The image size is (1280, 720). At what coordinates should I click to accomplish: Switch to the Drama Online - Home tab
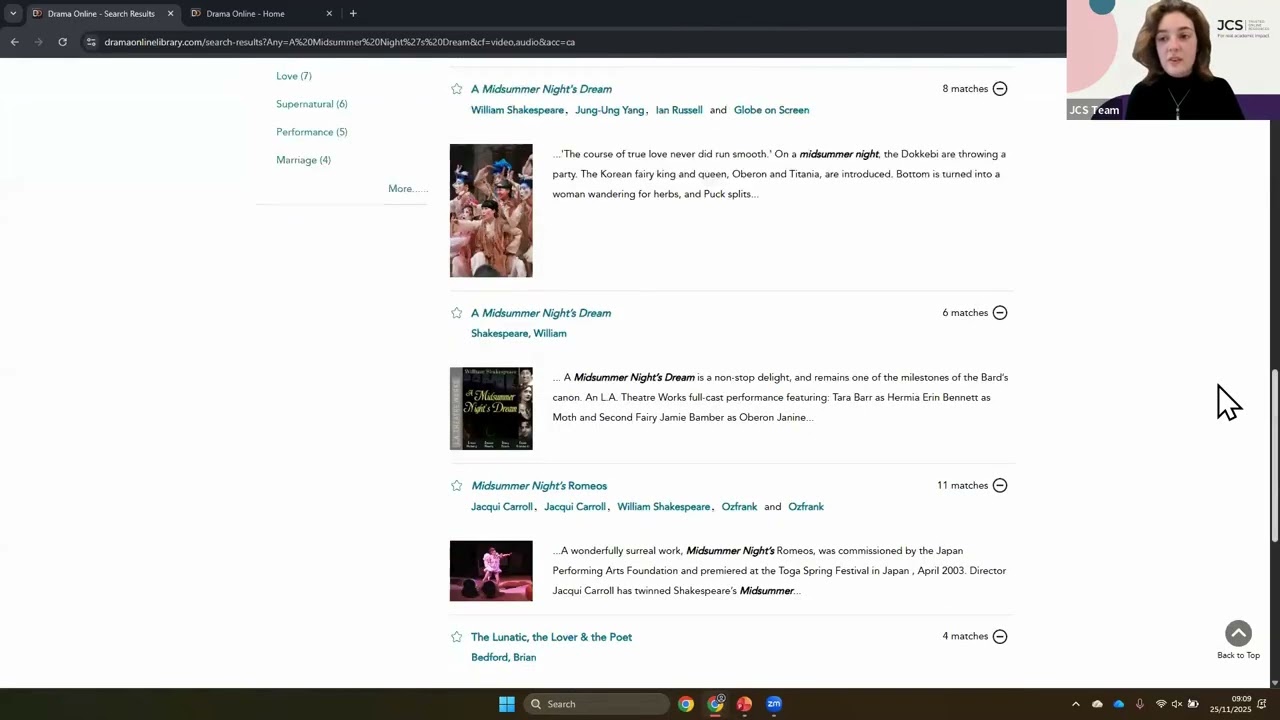tap(260, 13)
